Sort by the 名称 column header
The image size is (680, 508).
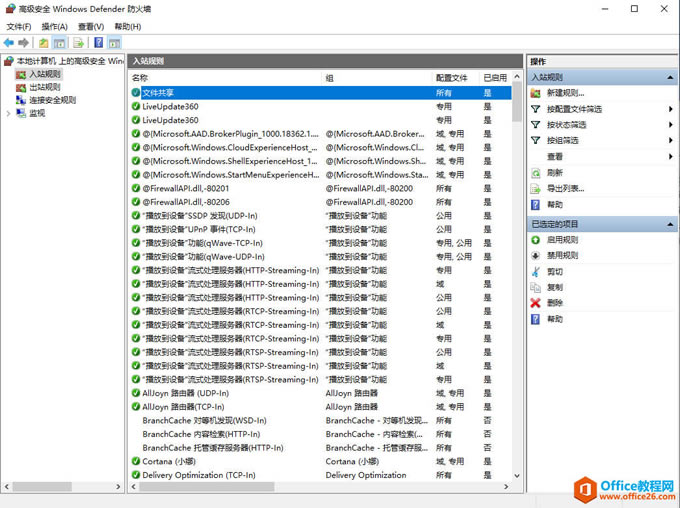coord(226,78)
